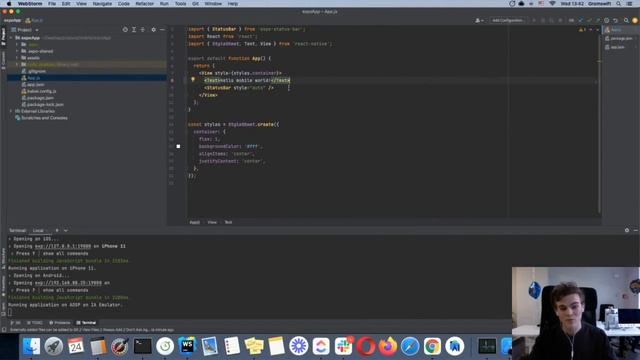The height and width of the screenshot is (360, 640).
Task: Open the Code menu
Action: click(x=124, y=4)
